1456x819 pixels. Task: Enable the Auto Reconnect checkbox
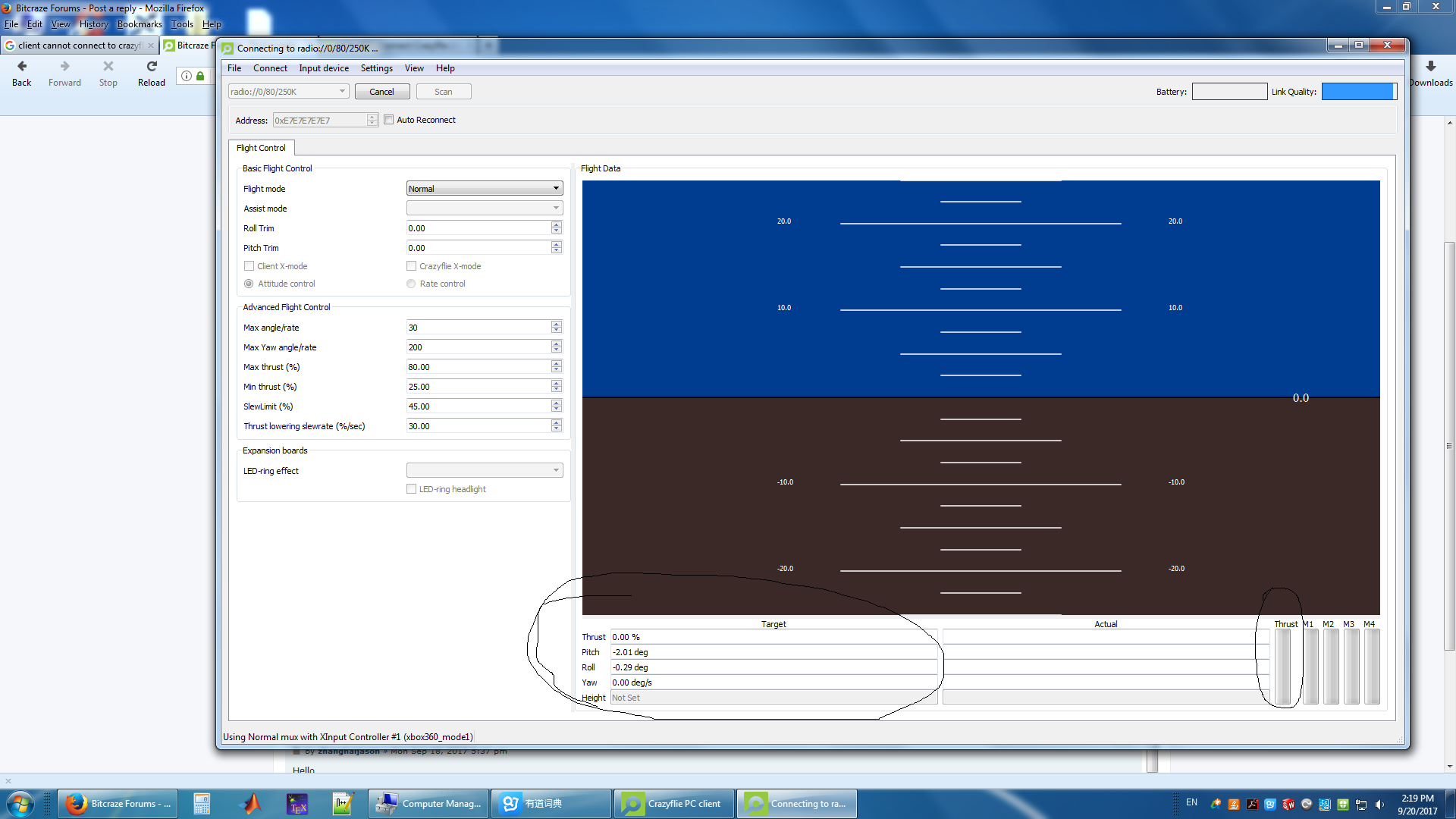[x=389, y=120]
